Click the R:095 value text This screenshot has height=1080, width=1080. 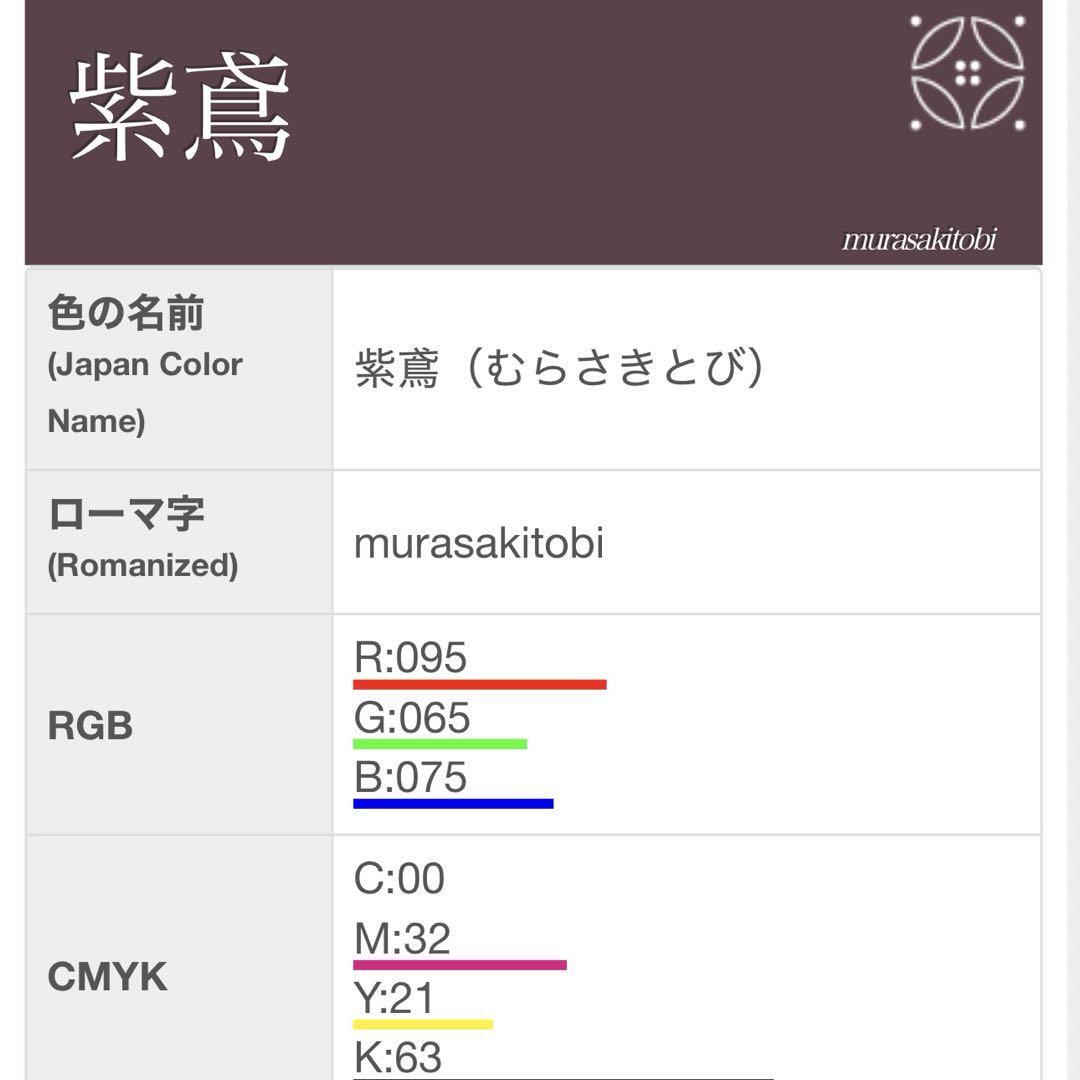click(x=410, y=658)
